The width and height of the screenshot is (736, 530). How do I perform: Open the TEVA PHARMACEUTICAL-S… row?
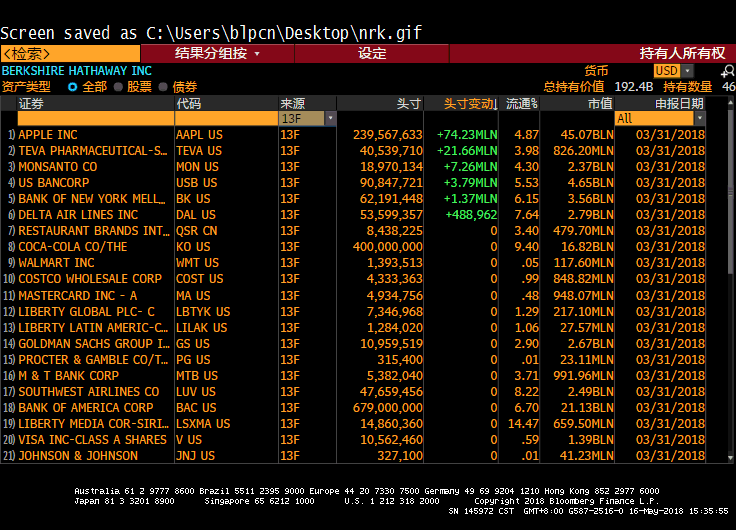[x=353, y=151]
